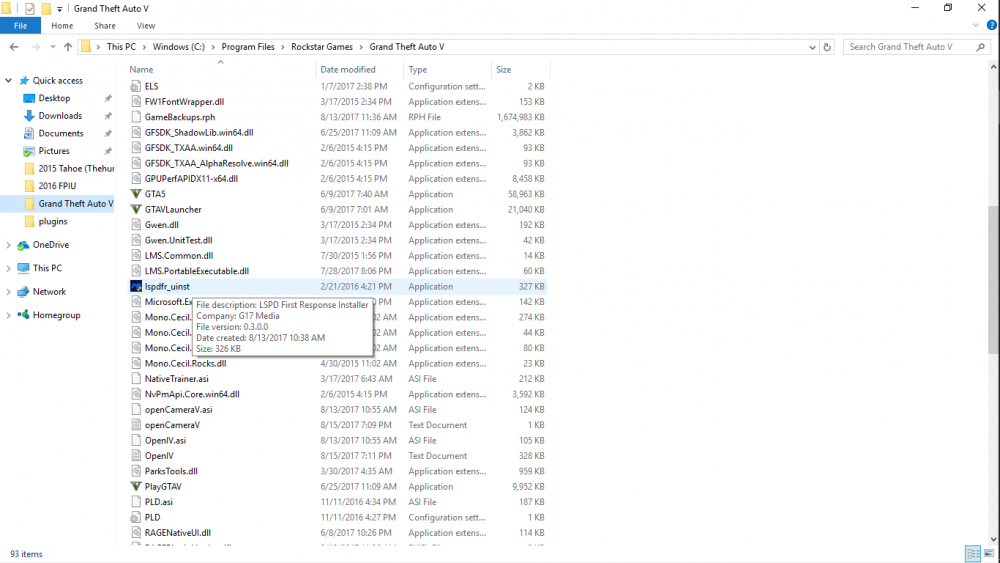Open the GTA5 application icon

point(136,194)
